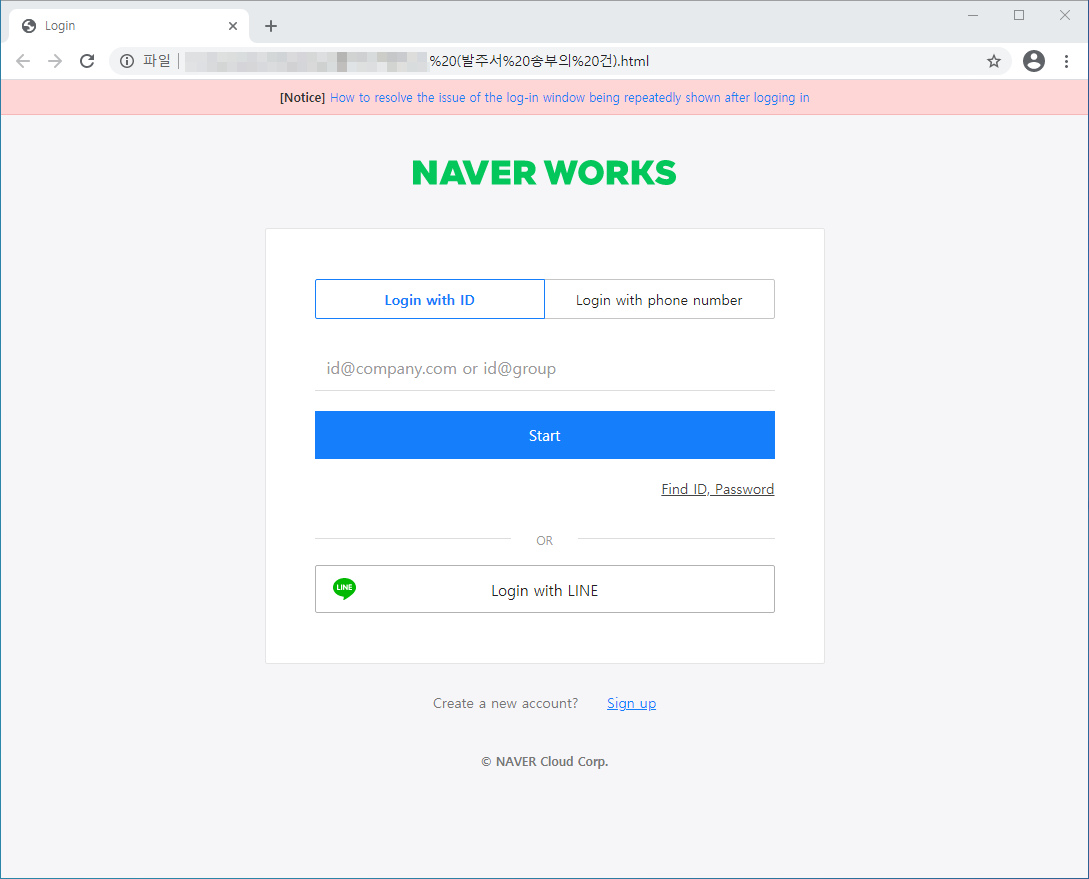Click the 'Create a new account?' text
Viewport: 1089px width, 879px height.
506,703
